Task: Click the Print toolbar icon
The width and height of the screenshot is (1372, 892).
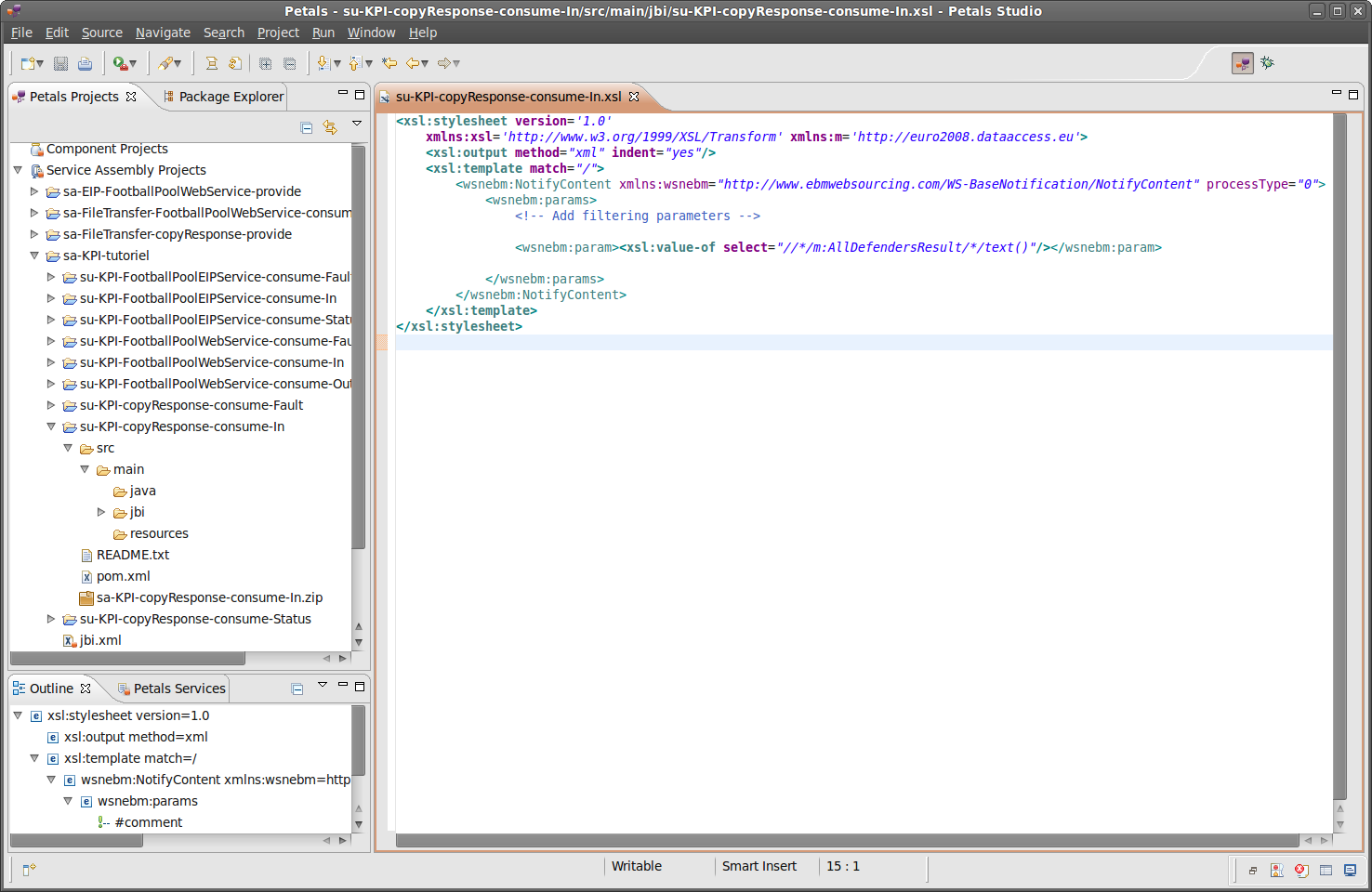Action: pyautogui.click(x=85, y=63)
